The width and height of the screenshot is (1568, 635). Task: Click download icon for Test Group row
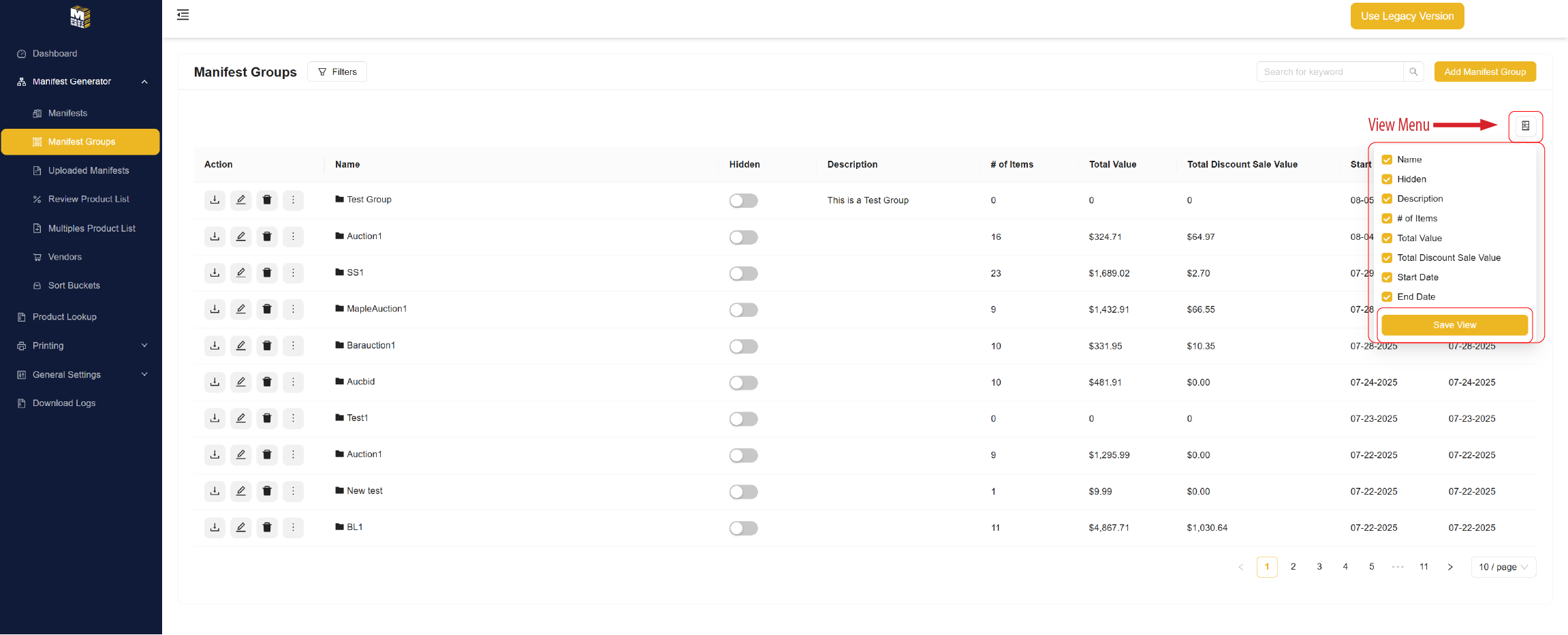pyautogui.click(x=215, y=200)
